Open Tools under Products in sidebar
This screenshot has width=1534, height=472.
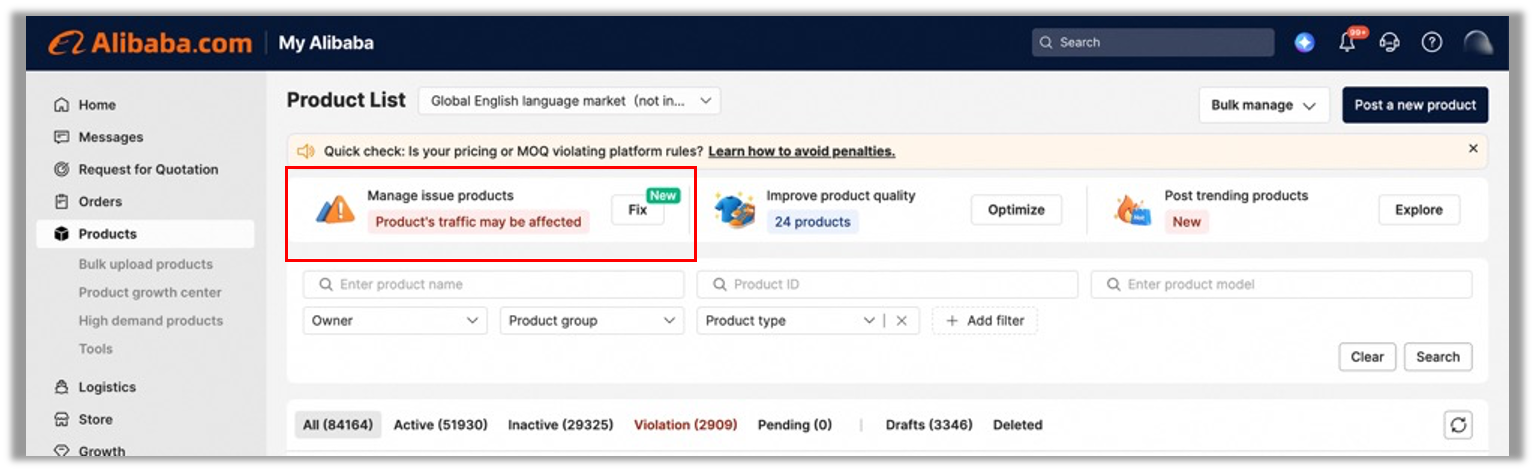coord(96,349)
